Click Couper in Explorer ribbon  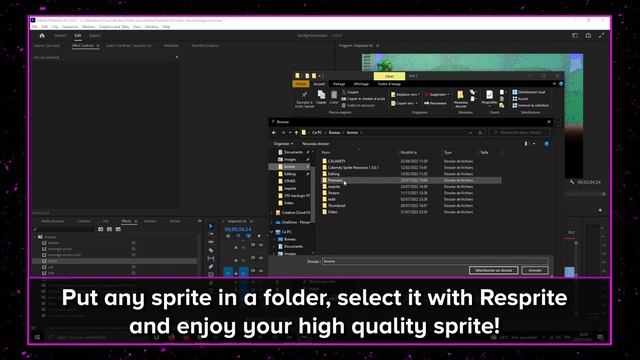[x=350, y=92]
